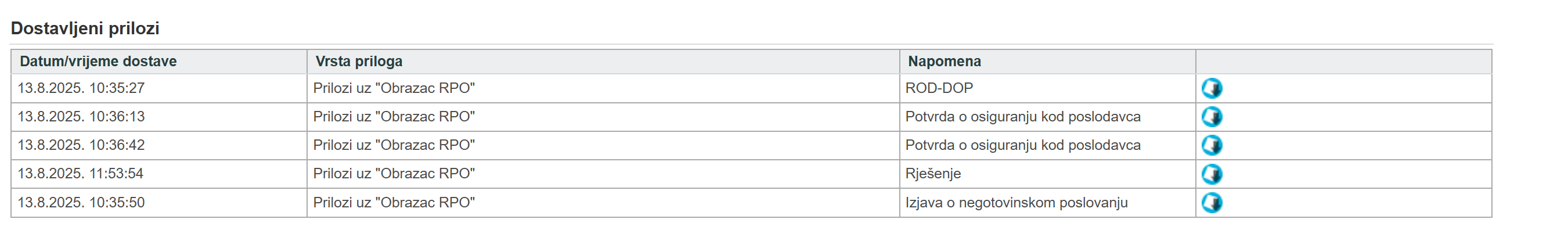This screenshot has width=1568, height=237.
Task: Select the 13.8.2025. 10:36:42 timestamp cell
Action: tap(81, 146)
